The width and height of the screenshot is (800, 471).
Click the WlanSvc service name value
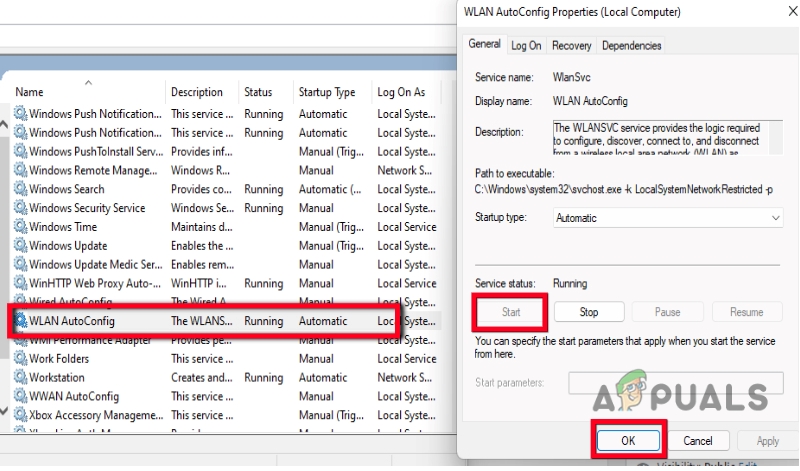[571, 77]
